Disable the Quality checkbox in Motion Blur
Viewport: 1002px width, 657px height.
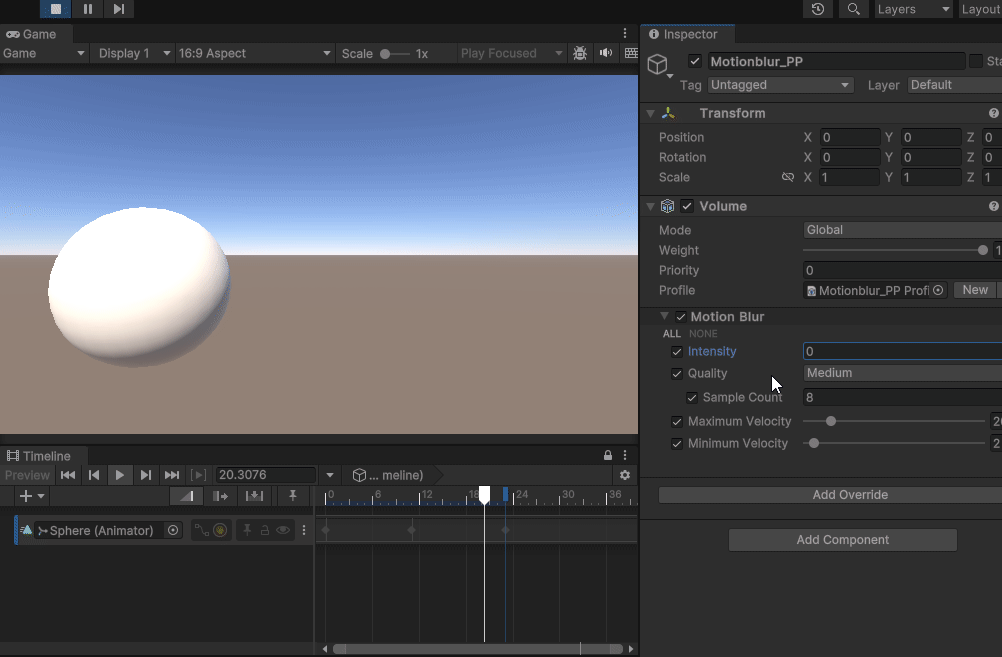pos(678,372)
